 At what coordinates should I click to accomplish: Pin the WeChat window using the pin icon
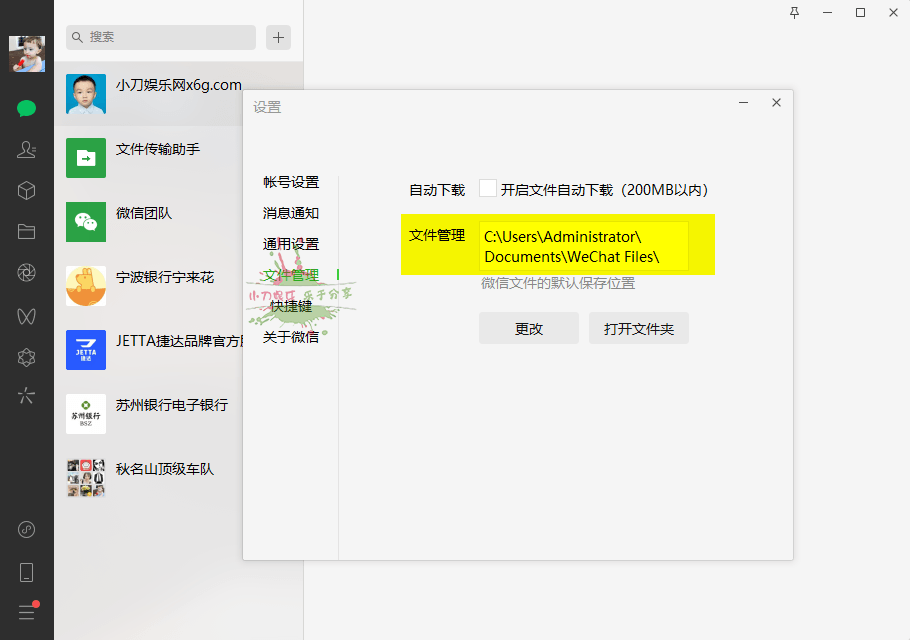(793, 12)
